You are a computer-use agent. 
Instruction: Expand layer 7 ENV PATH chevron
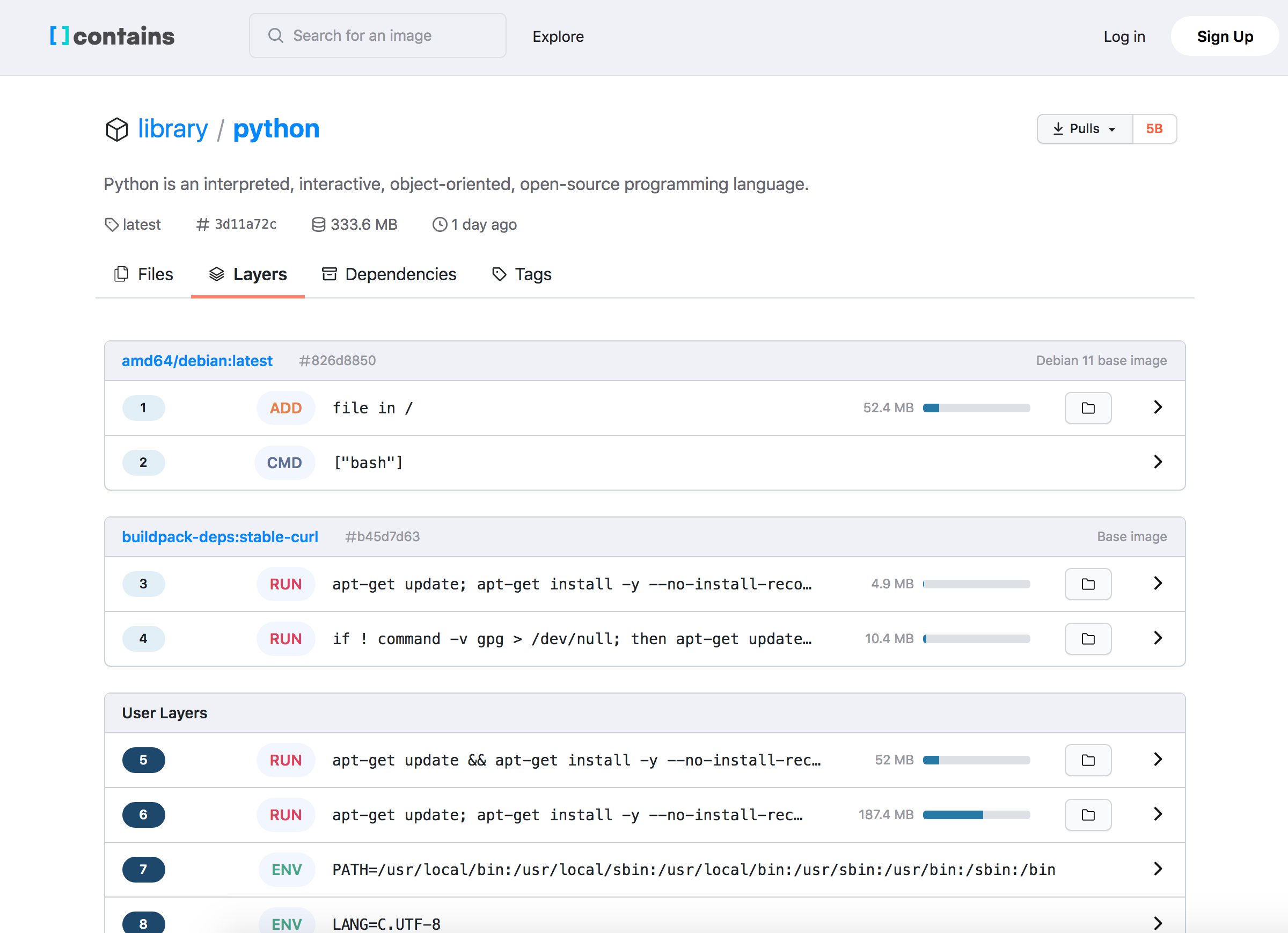coord(1158,869)
